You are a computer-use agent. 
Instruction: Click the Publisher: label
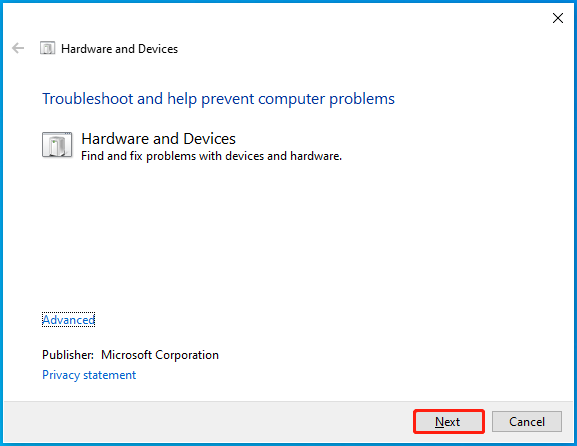click(68, 355)
